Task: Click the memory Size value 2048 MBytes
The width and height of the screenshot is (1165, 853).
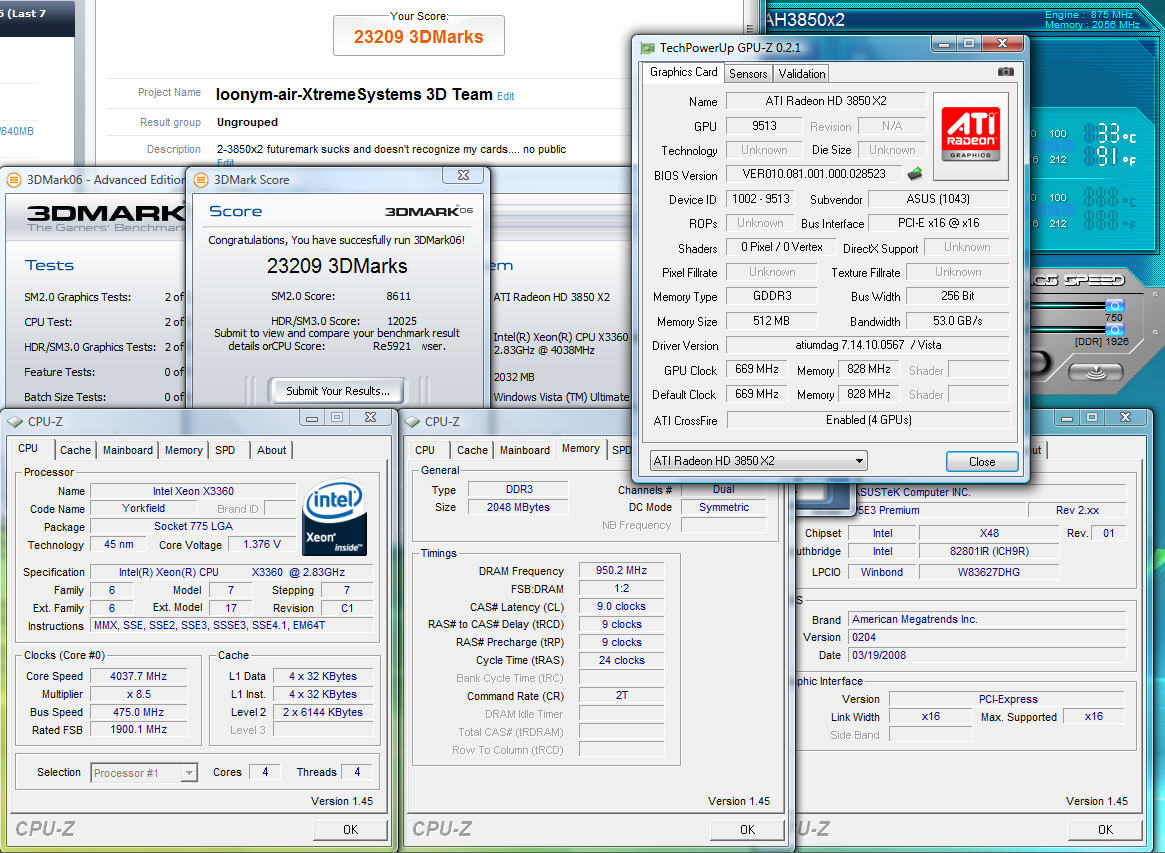Action: click(519, 507)
